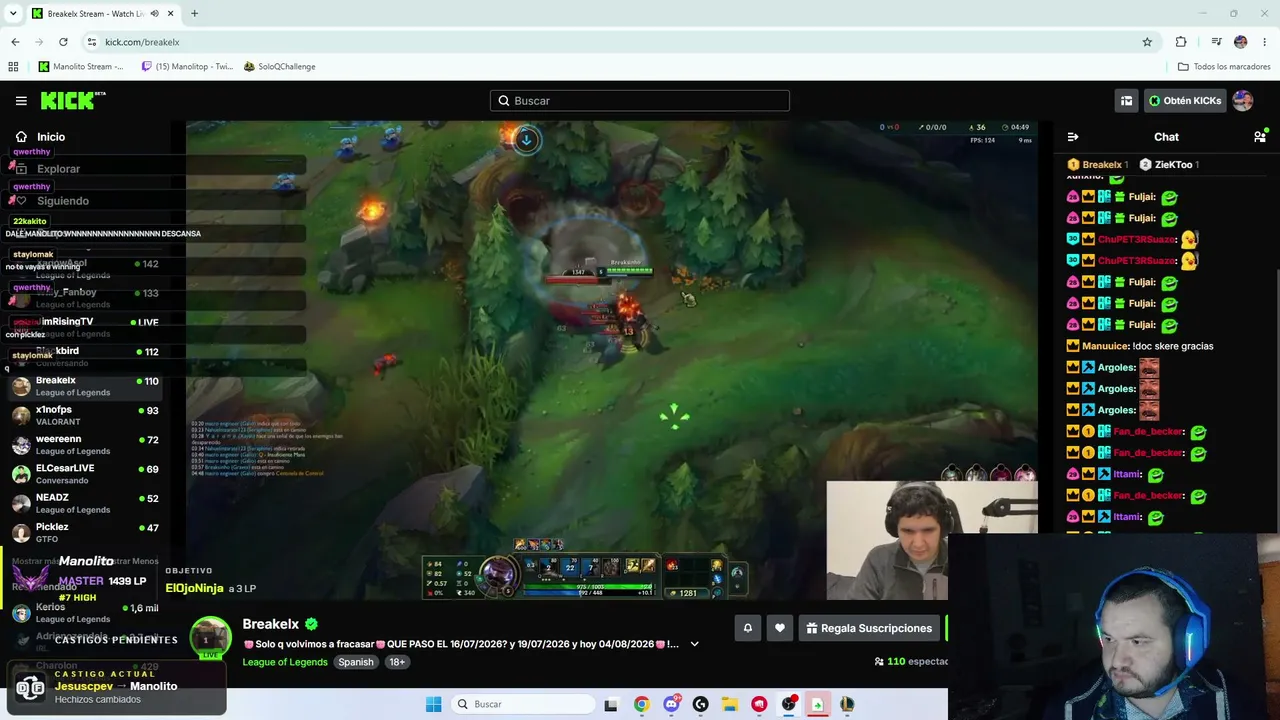Open the chat users list icon
This screenshot has height=720, width=1280.
1260,137
